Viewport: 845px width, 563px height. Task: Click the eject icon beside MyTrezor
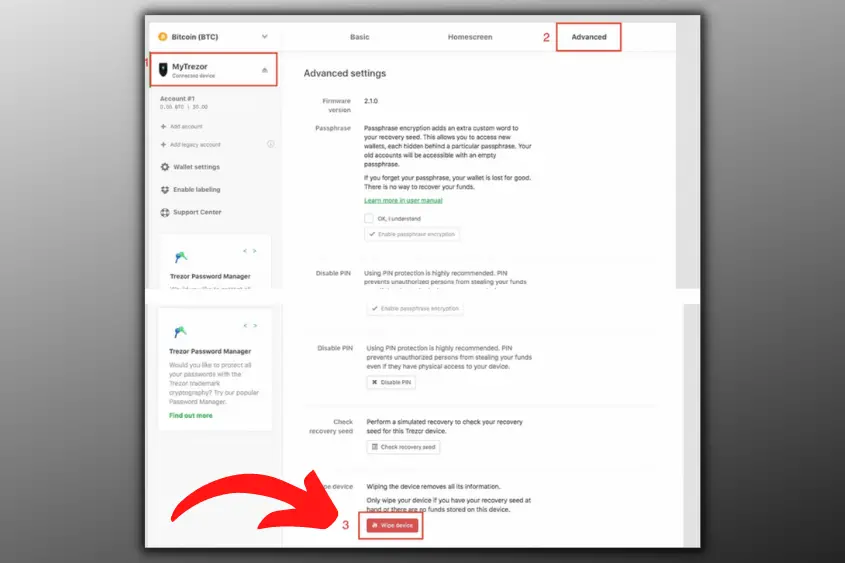(x=265, y=69)
